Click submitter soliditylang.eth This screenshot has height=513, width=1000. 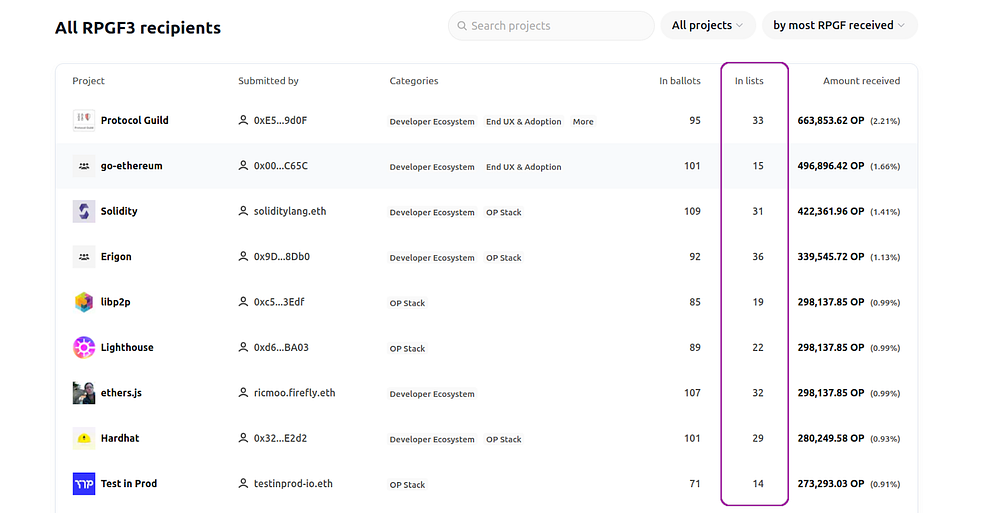(x=290, y=211)
